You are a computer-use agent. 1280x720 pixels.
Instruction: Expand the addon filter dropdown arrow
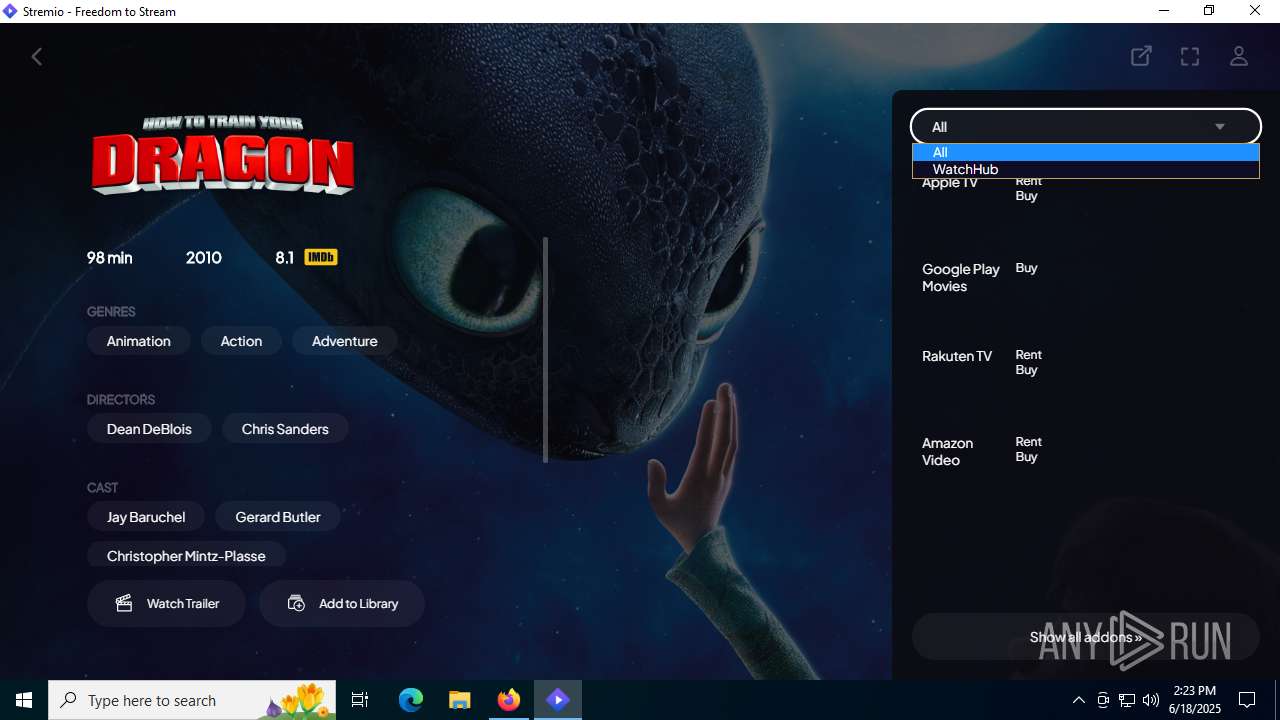point(1220,127)
